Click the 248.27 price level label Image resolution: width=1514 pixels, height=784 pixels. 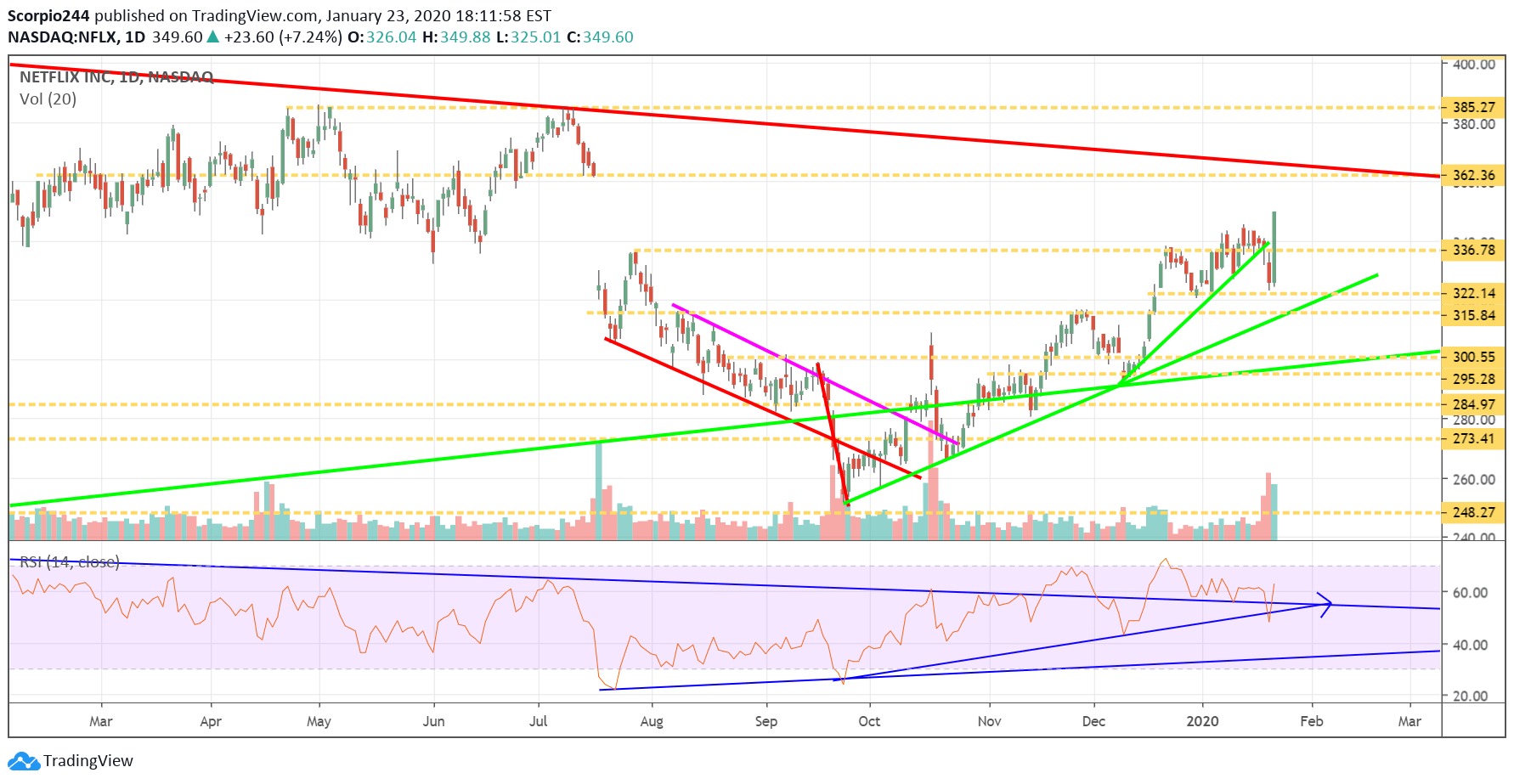(x=1474, y=512)
